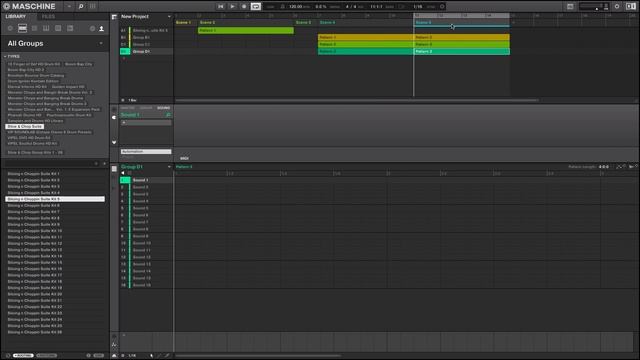The width and height of the screenshot is (640, 360).
Task: Toggle the browser with the magnifier icon
Action: tap(81, 6)
